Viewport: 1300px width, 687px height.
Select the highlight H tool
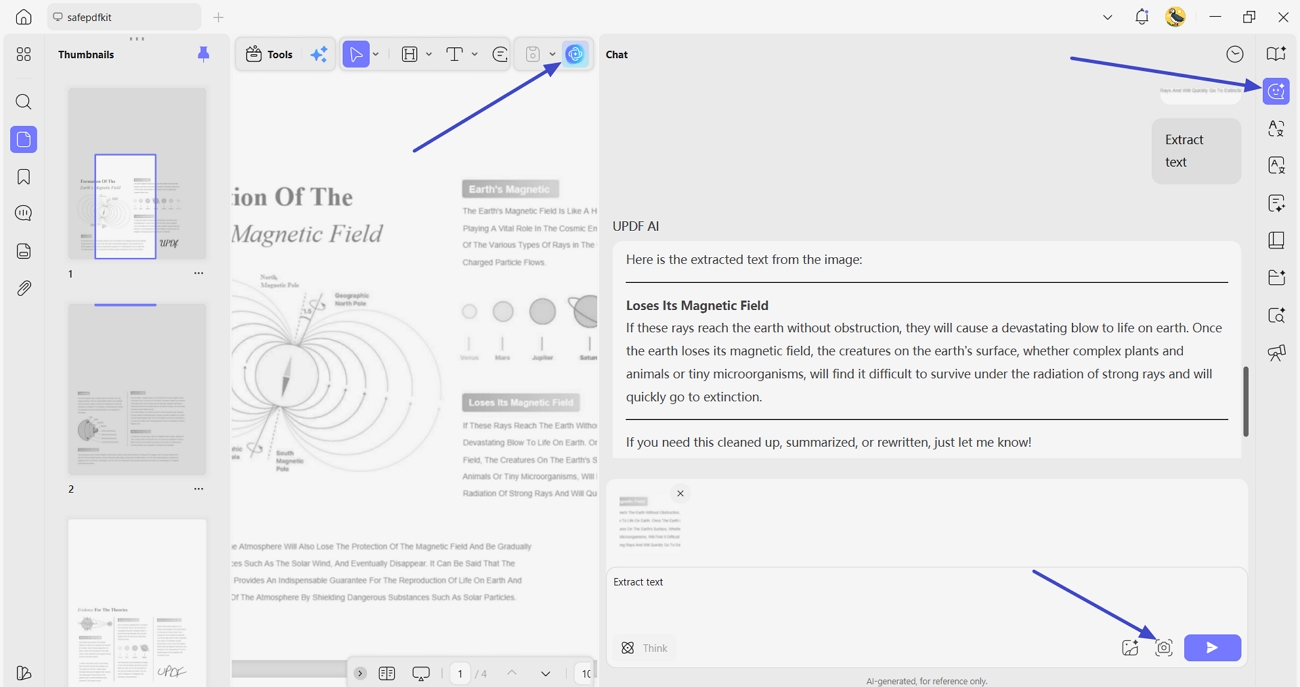(x=410, y=54)
